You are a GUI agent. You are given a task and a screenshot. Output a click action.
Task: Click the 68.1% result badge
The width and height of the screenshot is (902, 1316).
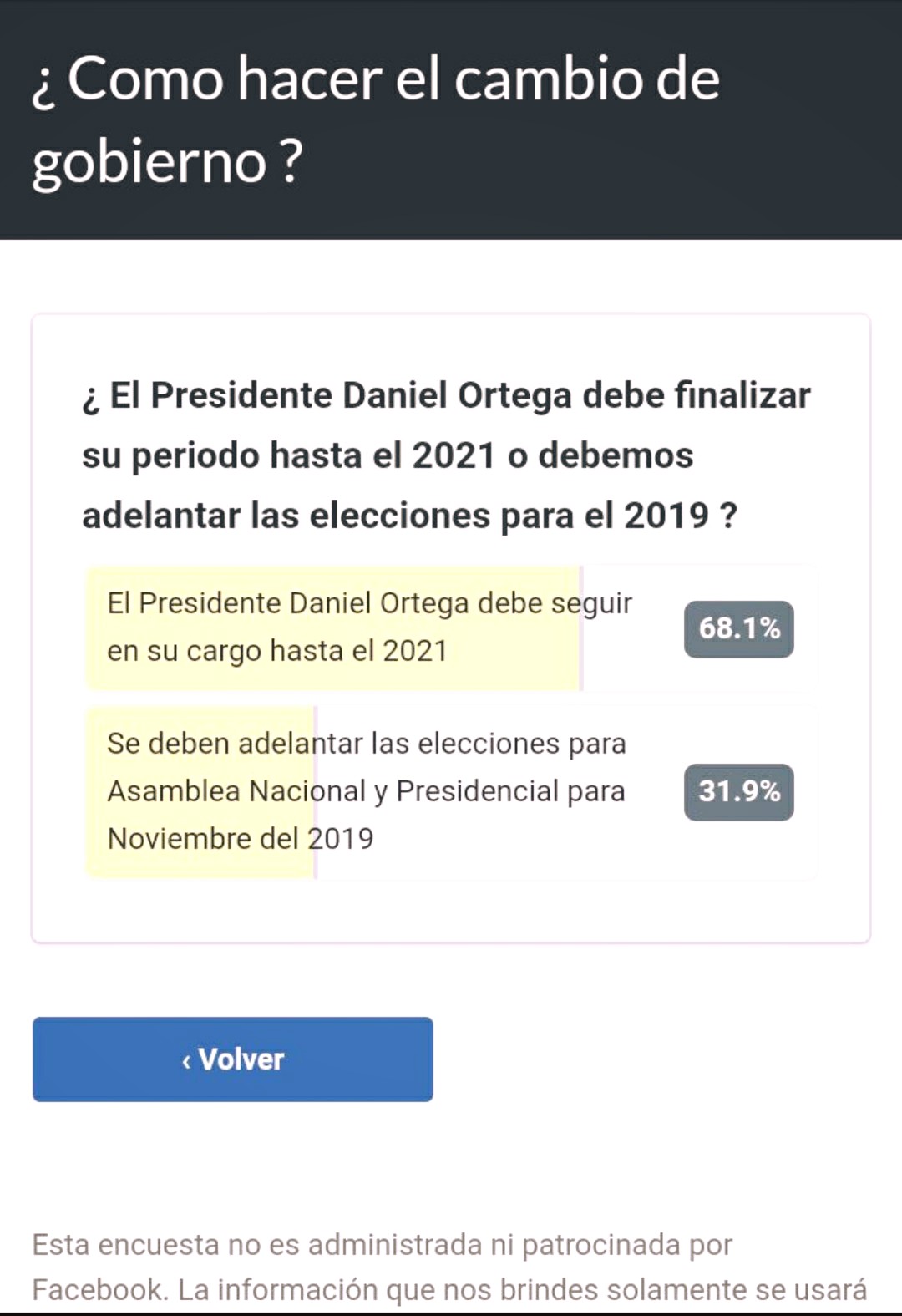(x=739, y=628)
